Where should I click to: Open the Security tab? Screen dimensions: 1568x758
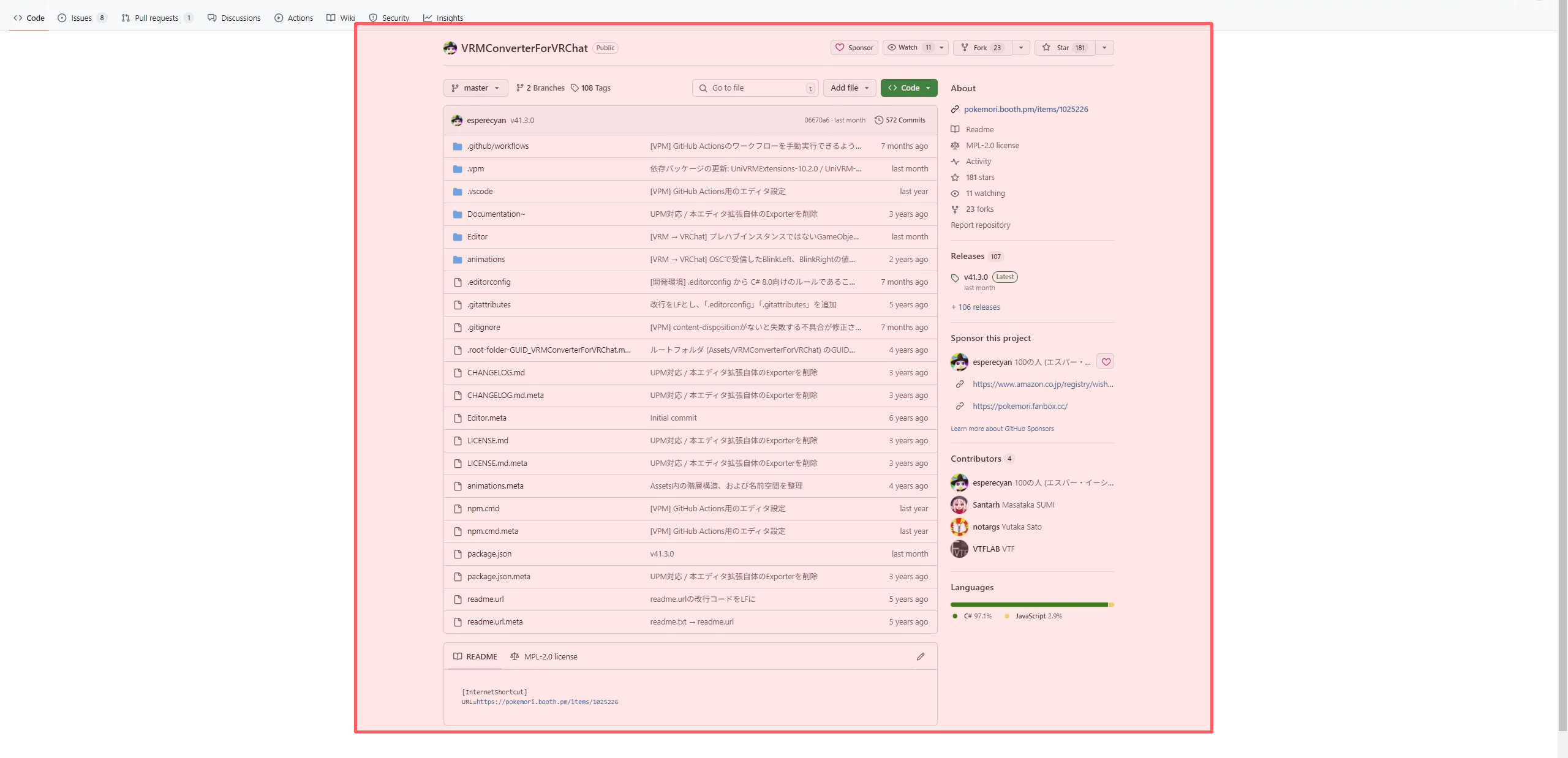389,18
